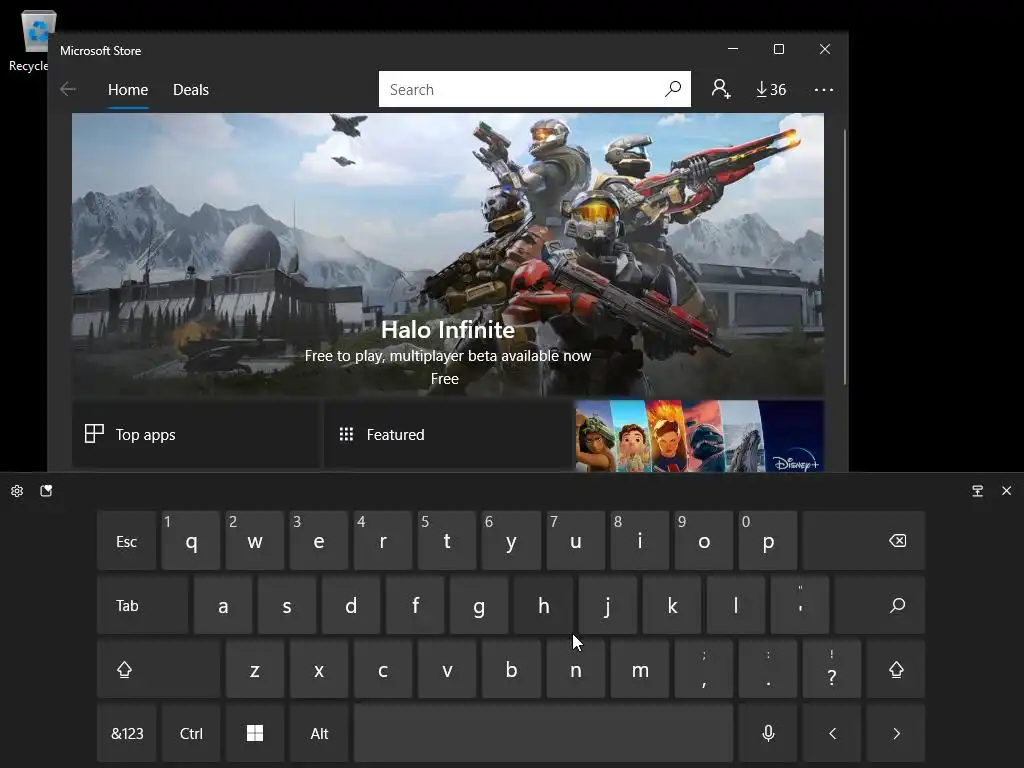The image size is (1024, 768).
Task: Tap the space bar
Action: pyautogui.click(x=543, y=733)
